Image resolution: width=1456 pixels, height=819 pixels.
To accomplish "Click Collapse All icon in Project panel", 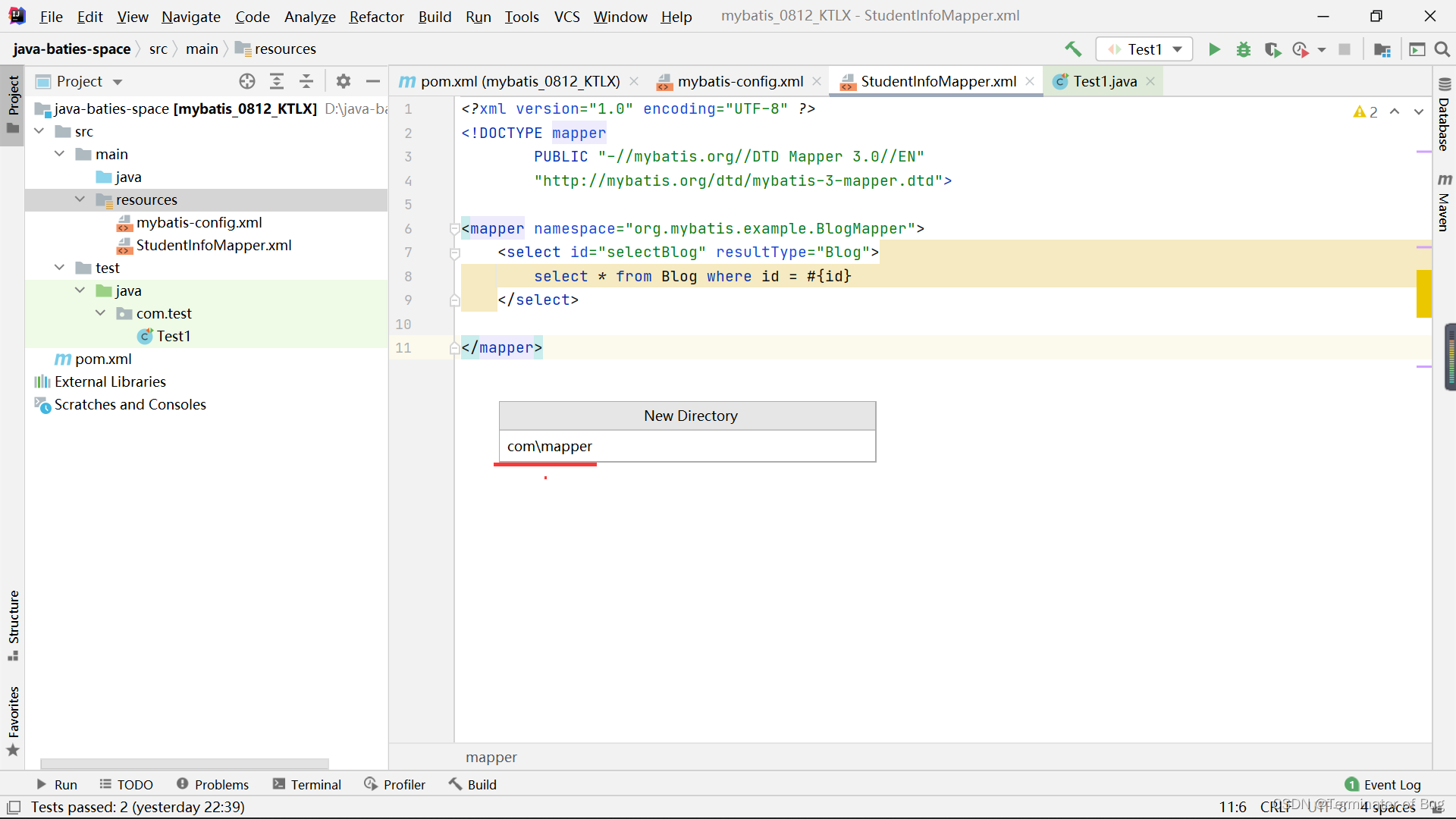I will click(x=306, y=81).
